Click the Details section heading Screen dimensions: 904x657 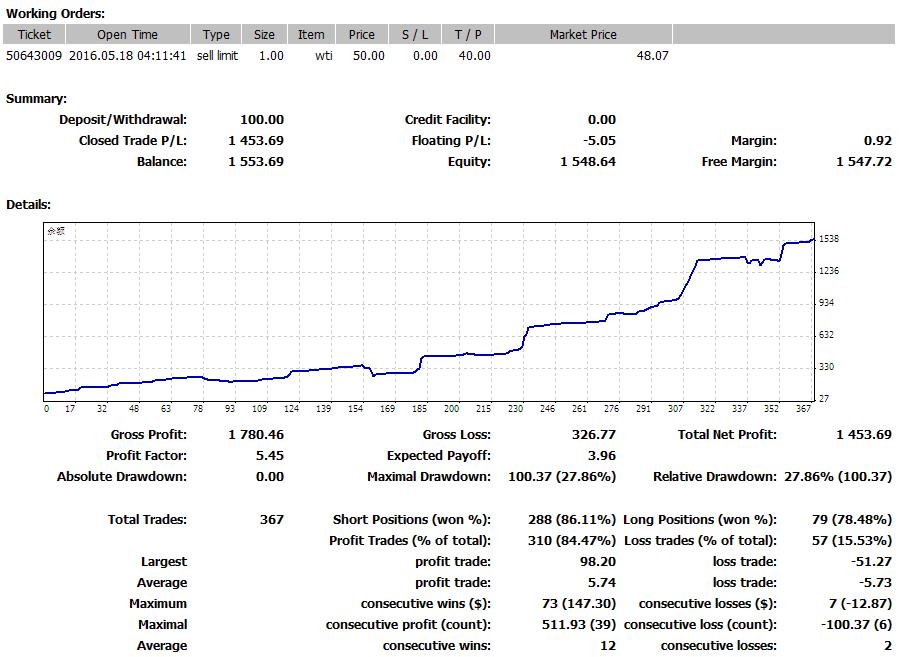click(x=28, y=204)
